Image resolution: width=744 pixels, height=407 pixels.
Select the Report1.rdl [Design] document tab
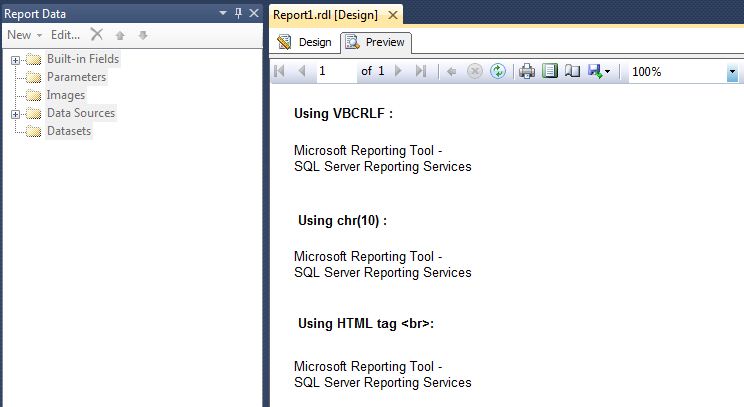click(x=326, y=15)
